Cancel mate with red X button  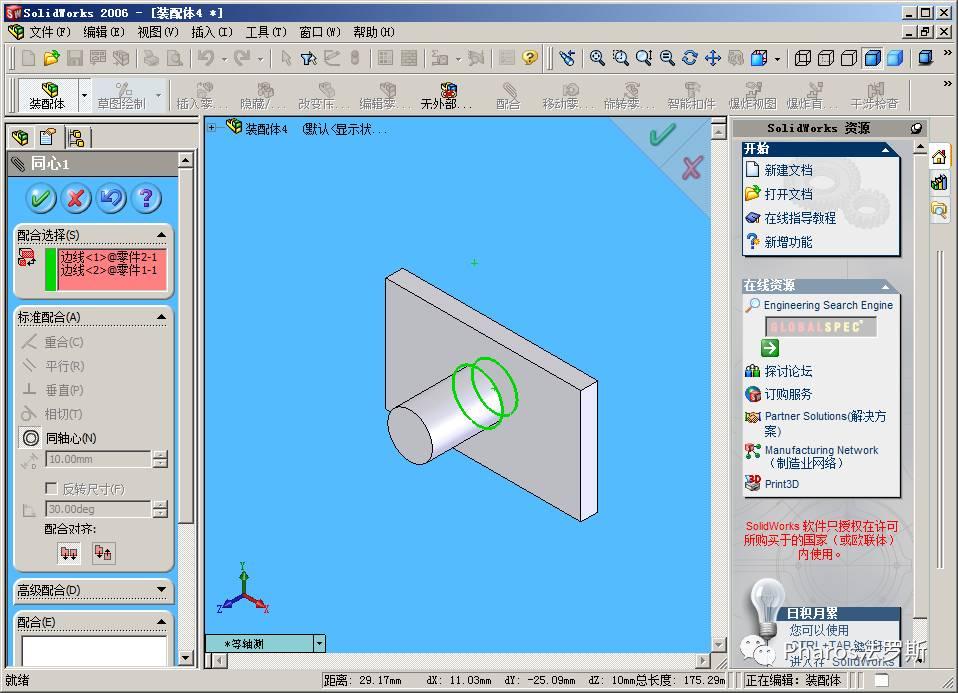(x=76, y=198)
